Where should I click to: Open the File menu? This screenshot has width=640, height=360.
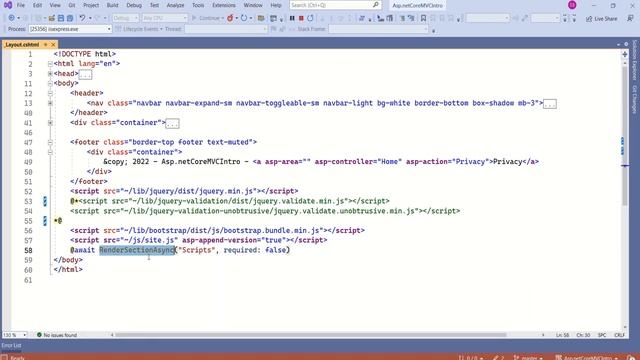coord(21,5)
